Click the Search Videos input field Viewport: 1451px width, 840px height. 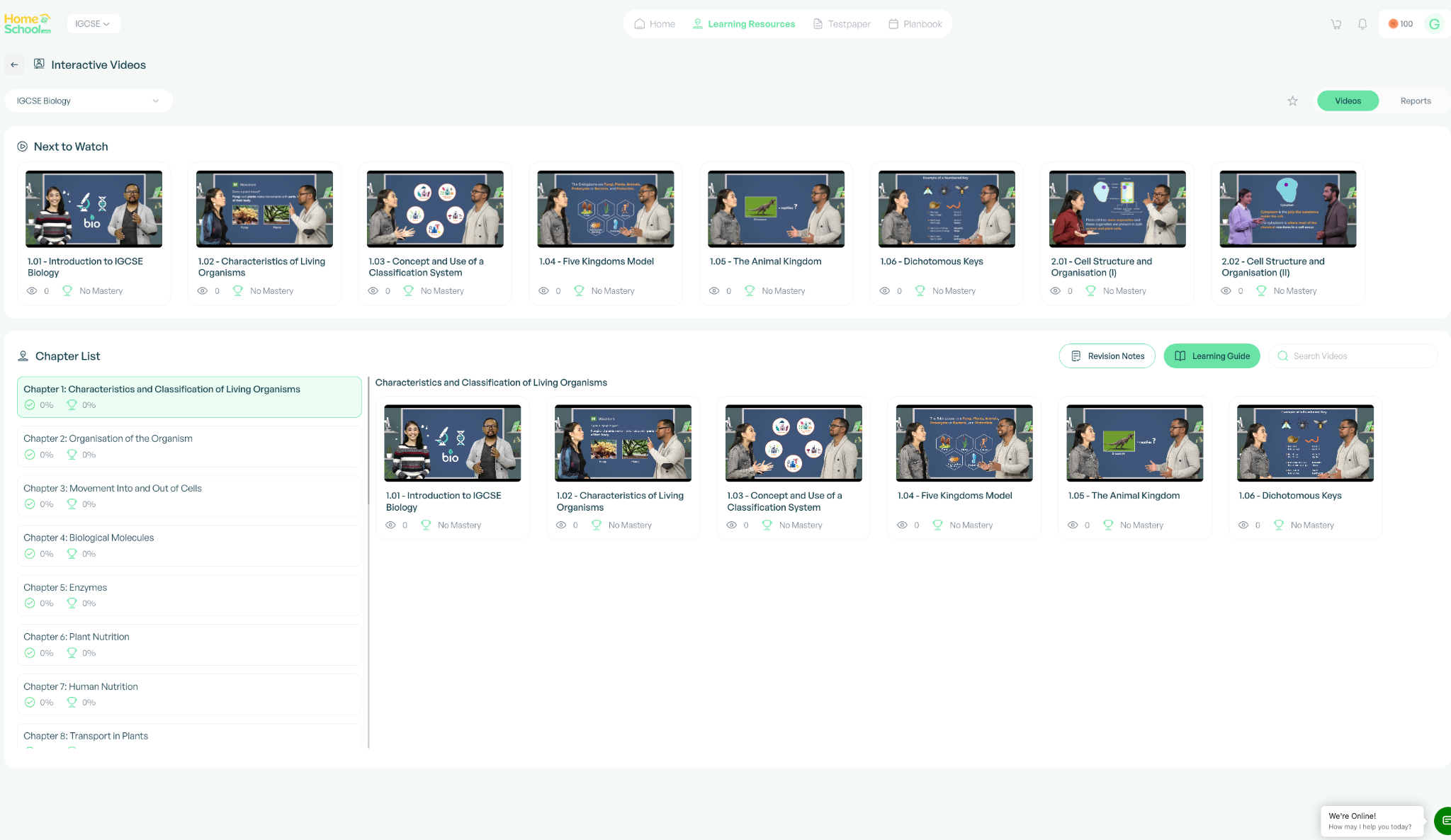coord(1355,356)
